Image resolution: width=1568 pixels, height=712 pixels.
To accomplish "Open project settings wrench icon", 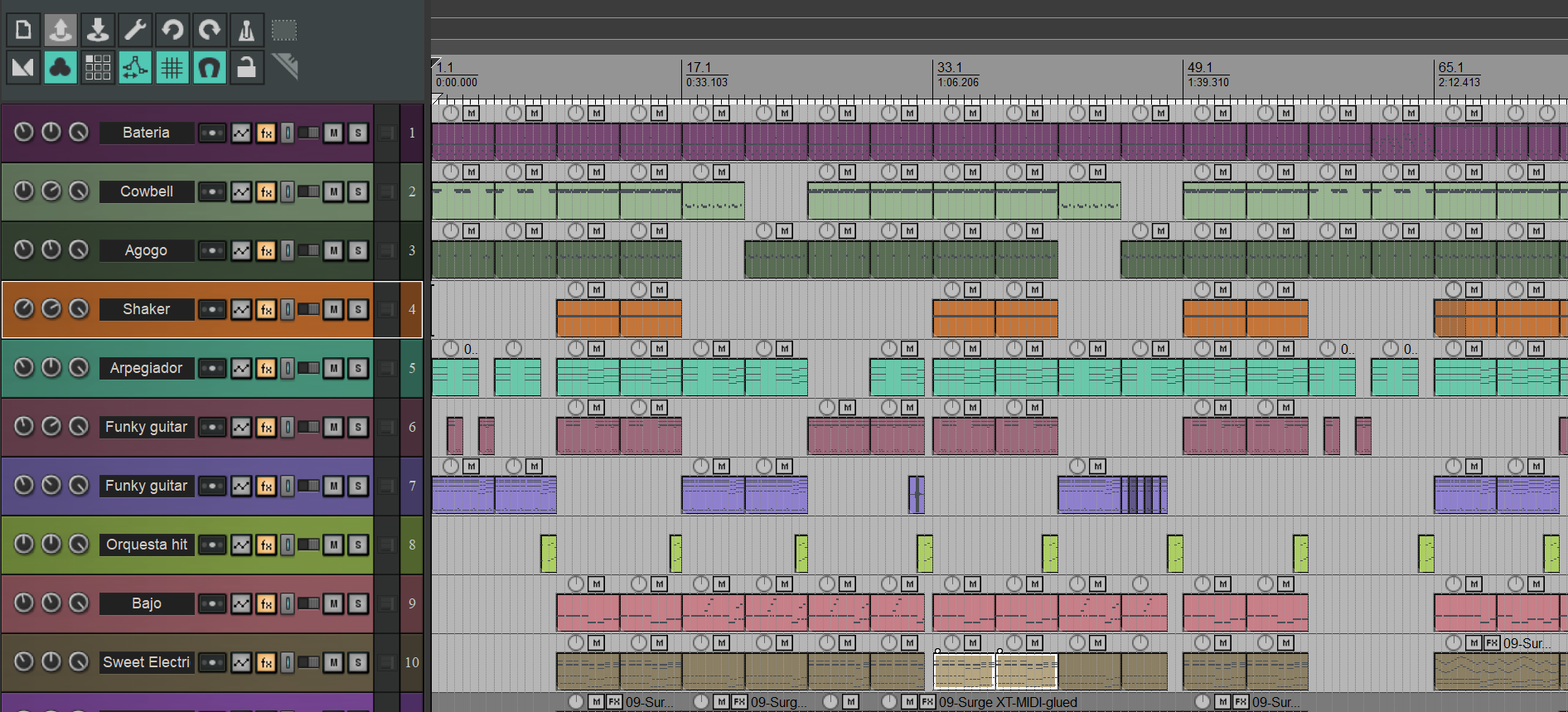I will [x=135, y=31].
